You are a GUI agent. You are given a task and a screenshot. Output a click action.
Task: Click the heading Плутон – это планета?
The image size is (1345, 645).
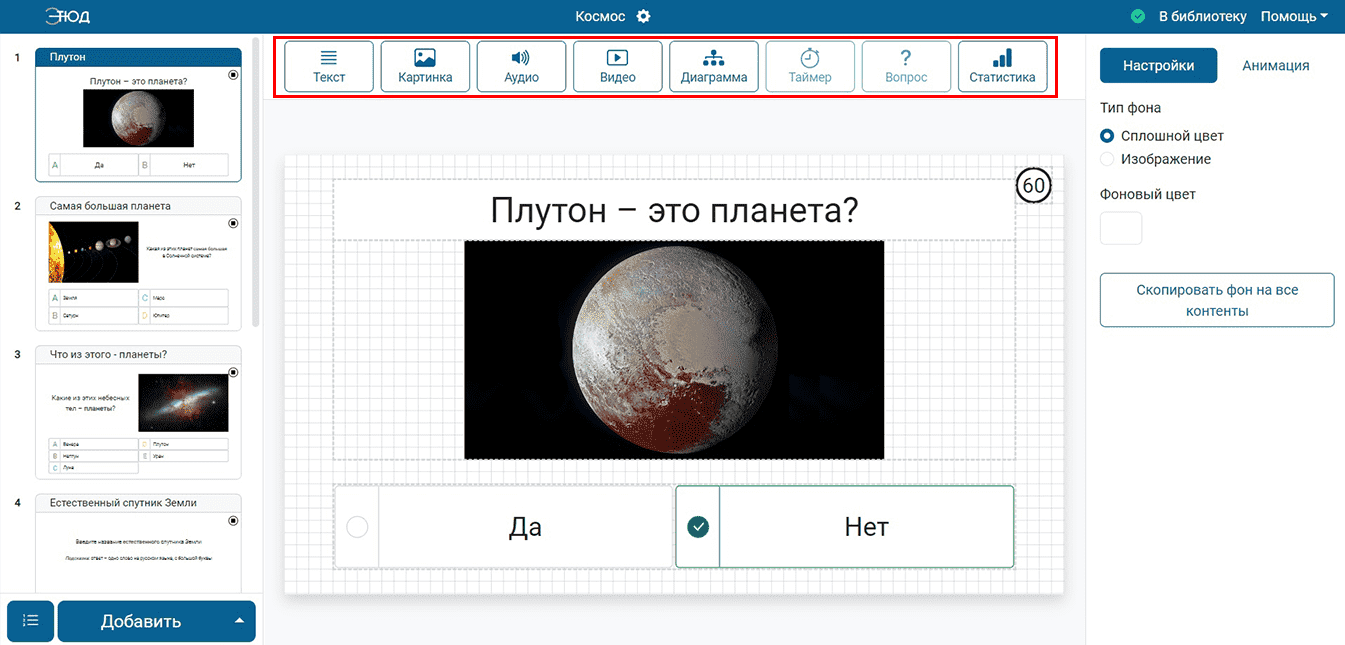[675, 211]
